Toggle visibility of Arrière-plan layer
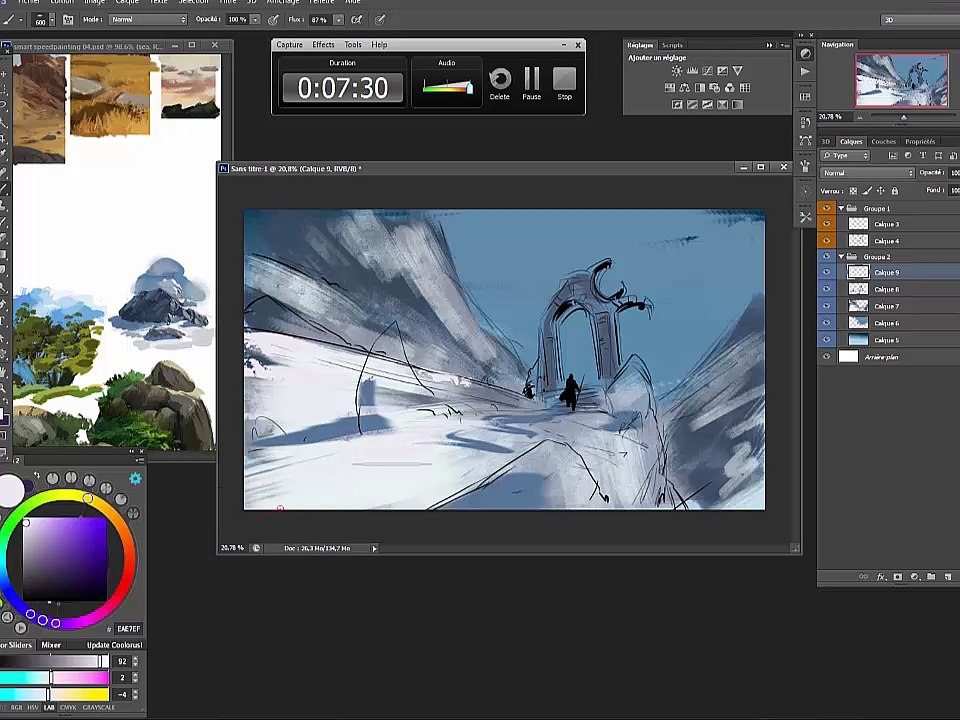The width and height of the screenshot is (960, 720). coord(827,356)
